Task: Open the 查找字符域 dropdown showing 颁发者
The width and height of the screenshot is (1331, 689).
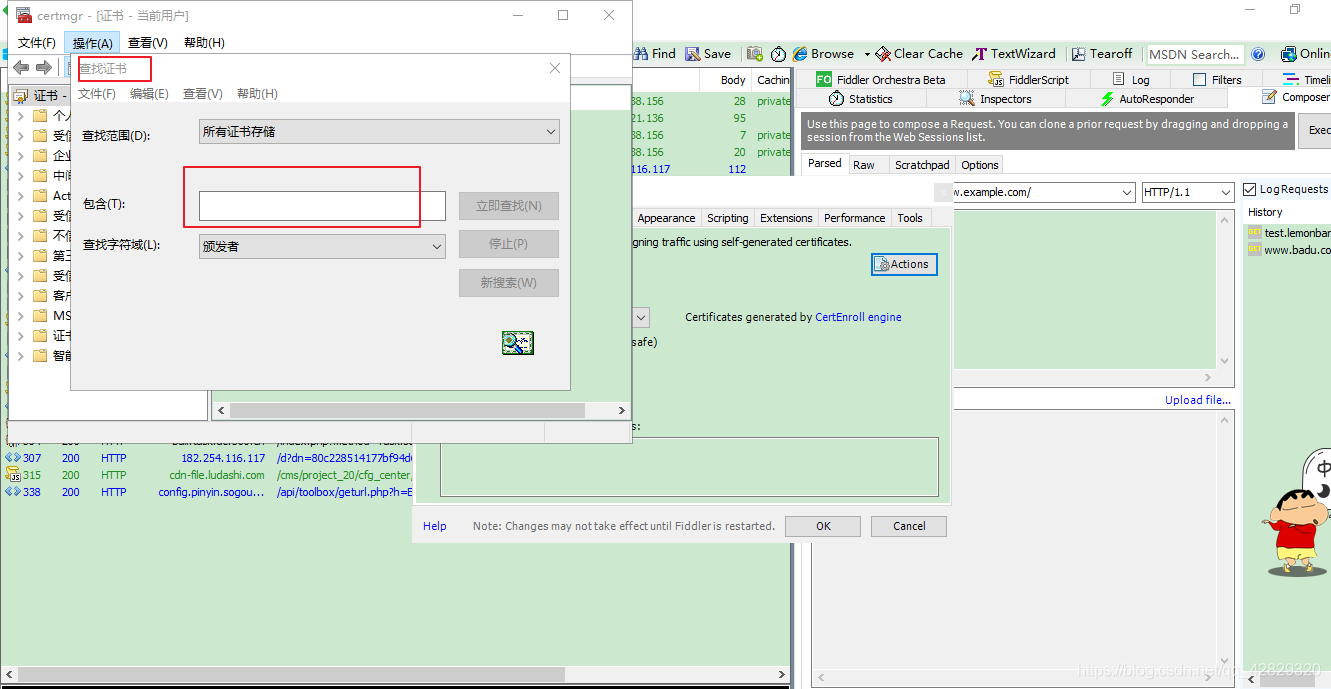Action: click(322, 245)
